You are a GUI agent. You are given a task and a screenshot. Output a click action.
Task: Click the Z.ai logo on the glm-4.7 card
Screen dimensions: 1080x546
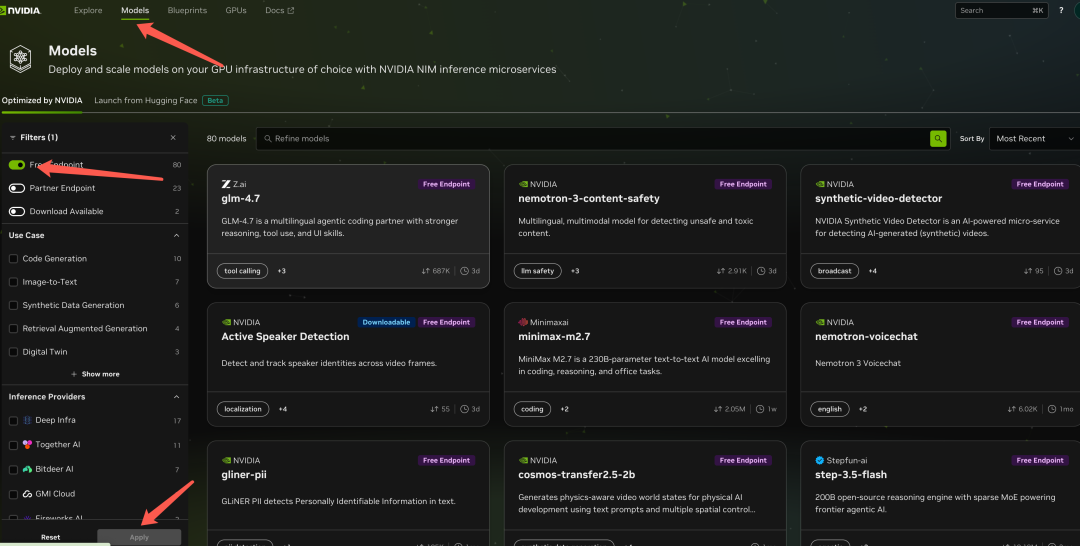[x=225, y=184]
